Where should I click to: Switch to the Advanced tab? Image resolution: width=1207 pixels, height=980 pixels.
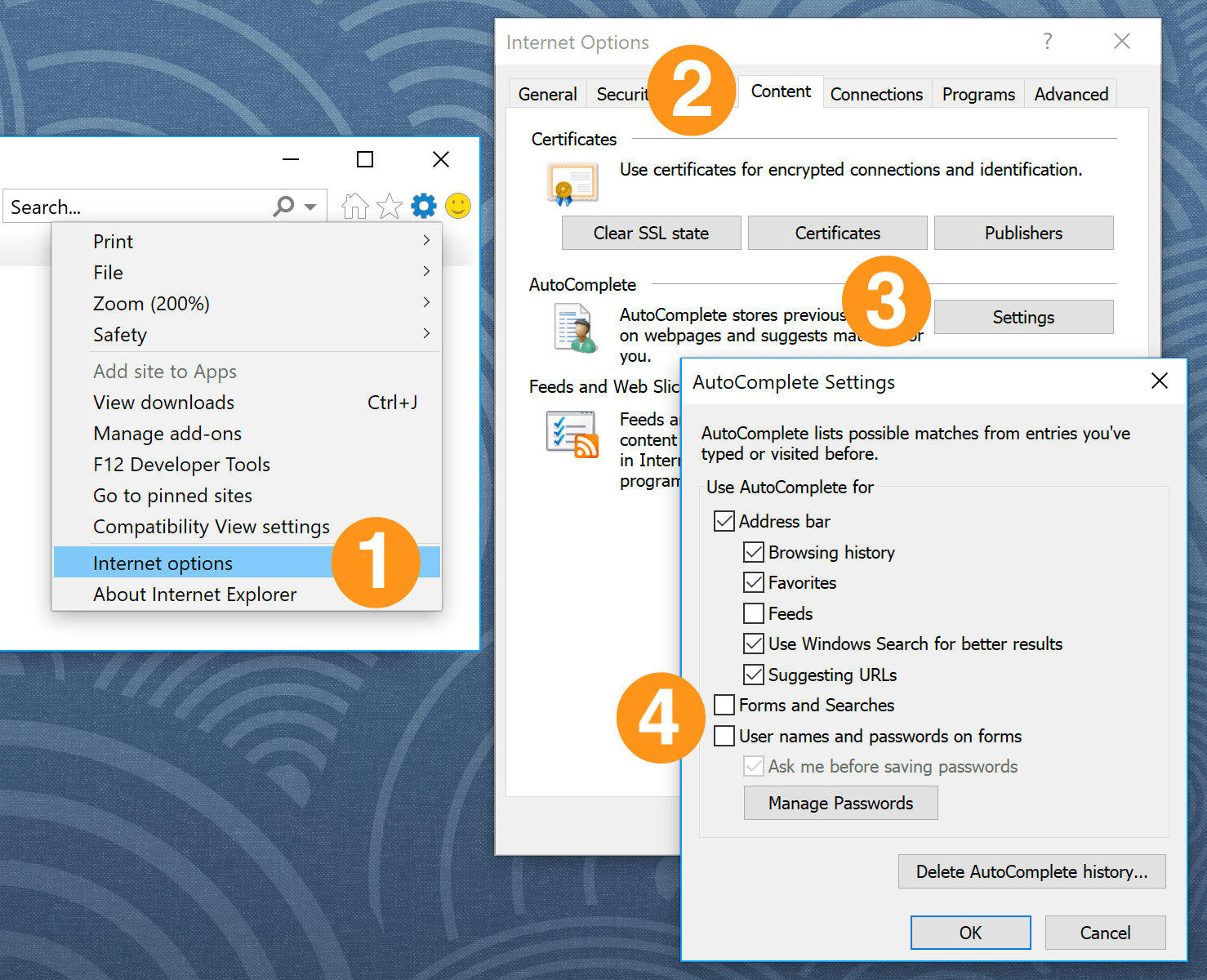point(1071,94)
